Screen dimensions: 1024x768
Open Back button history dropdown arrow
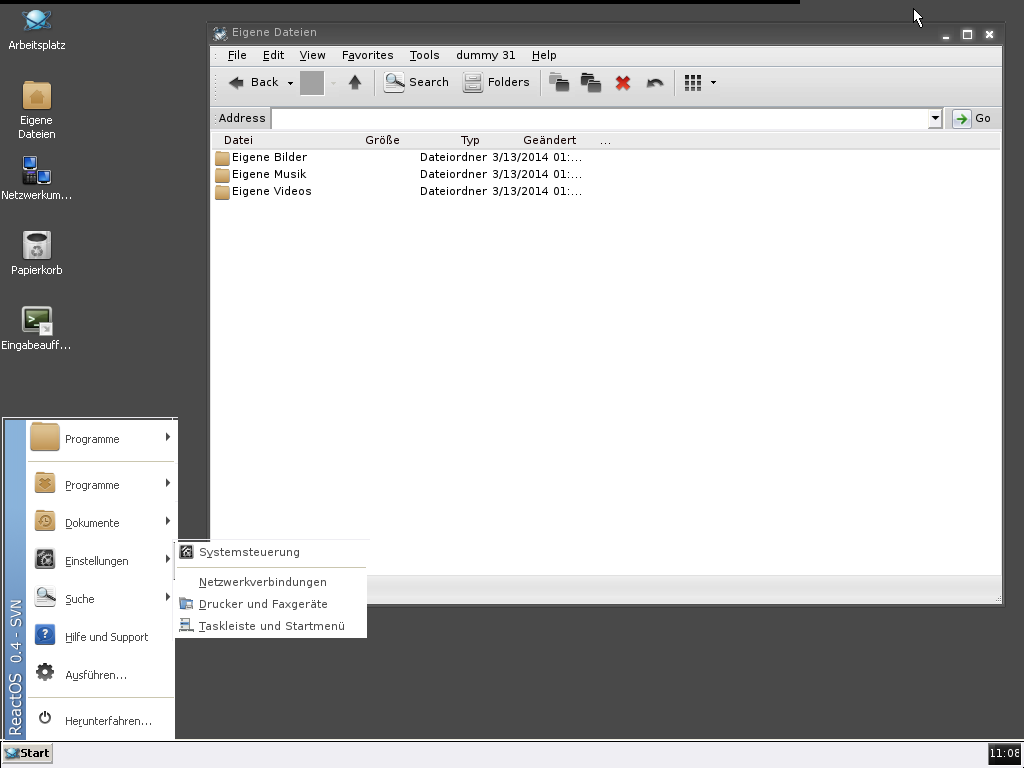pos(291,83)
